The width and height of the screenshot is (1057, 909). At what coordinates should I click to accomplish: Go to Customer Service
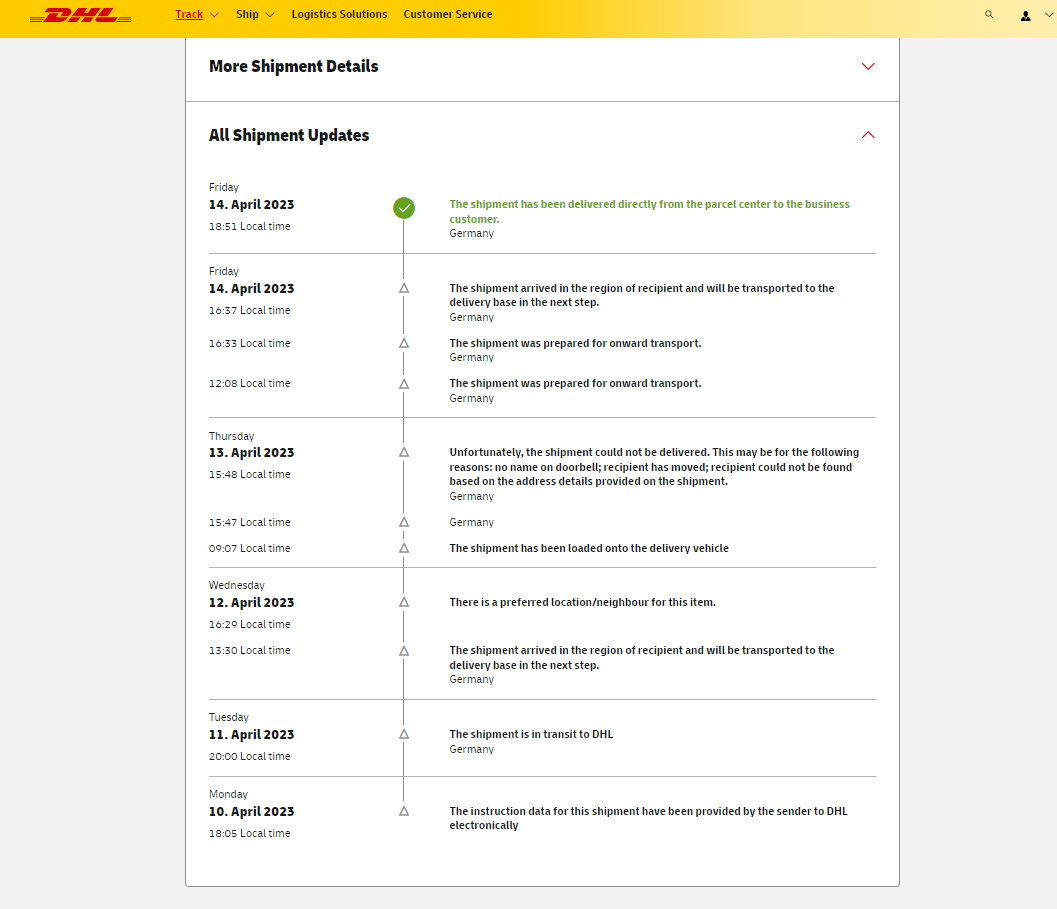[x=447, y=15]
